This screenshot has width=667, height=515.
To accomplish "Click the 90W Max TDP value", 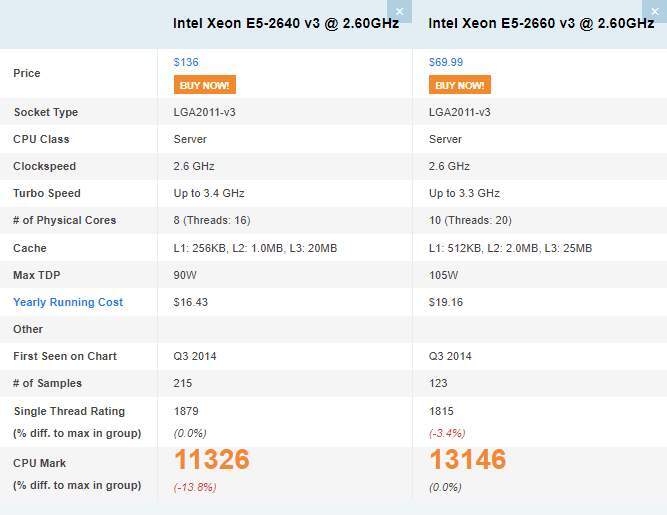I will [x=185, y=275].
